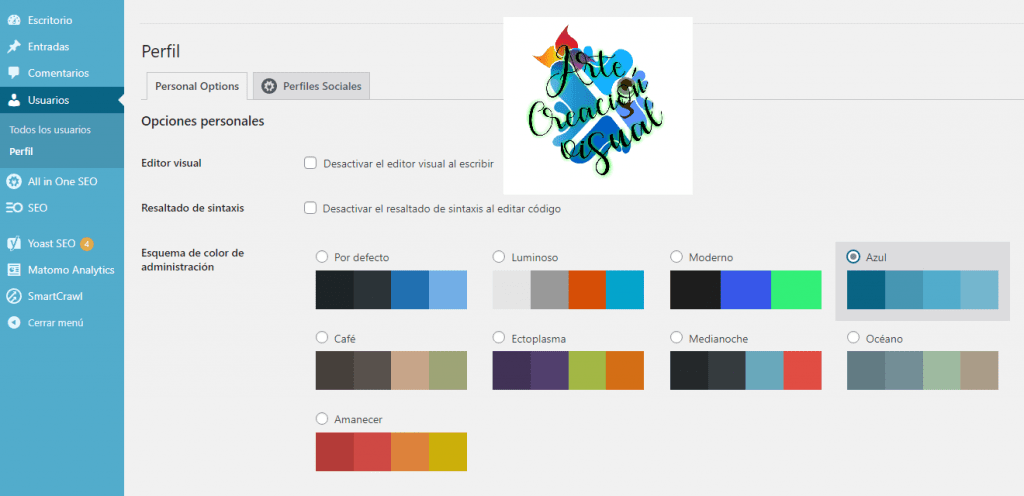This screenshot has height=496, width=1024.
Task: Click the SmartCrawl icon
Action: coord(14,296)
